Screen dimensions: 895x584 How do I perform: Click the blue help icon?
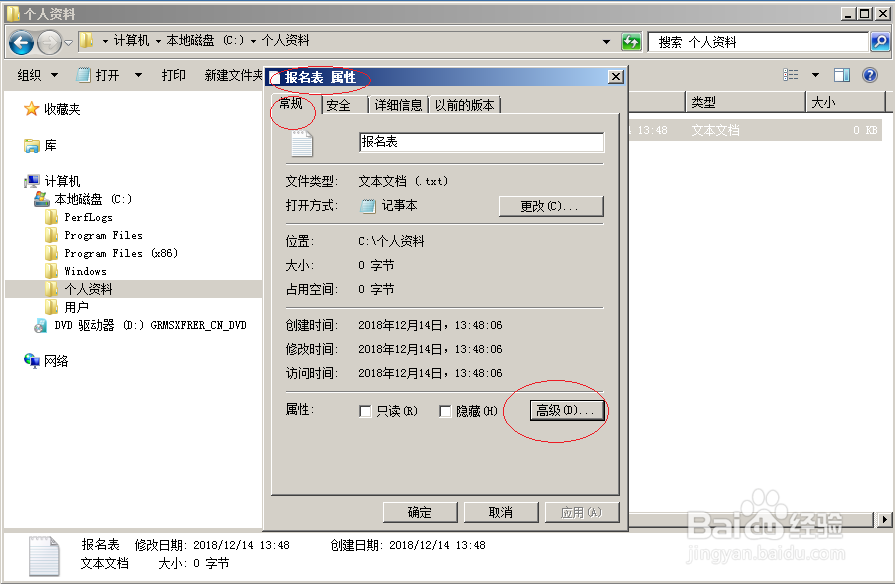(870, 75)
